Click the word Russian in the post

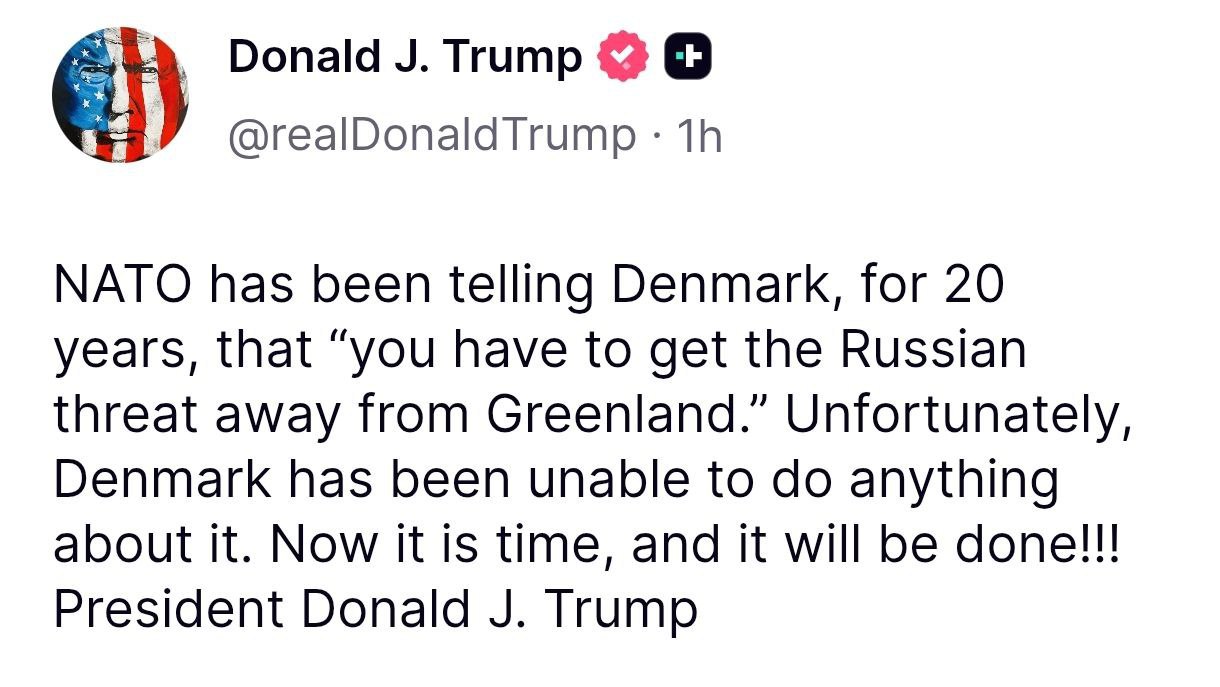point(931,351)
